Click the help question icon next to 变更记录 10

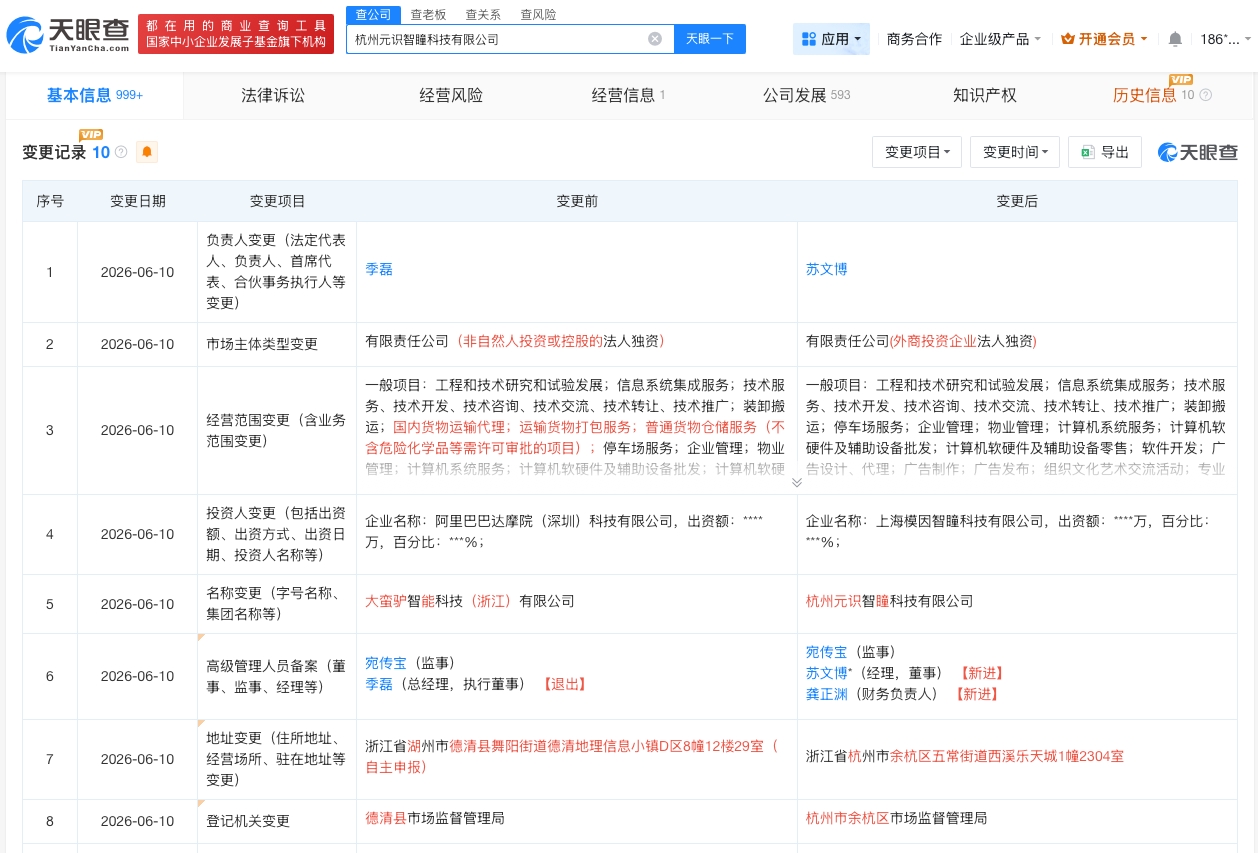point(121,152)
